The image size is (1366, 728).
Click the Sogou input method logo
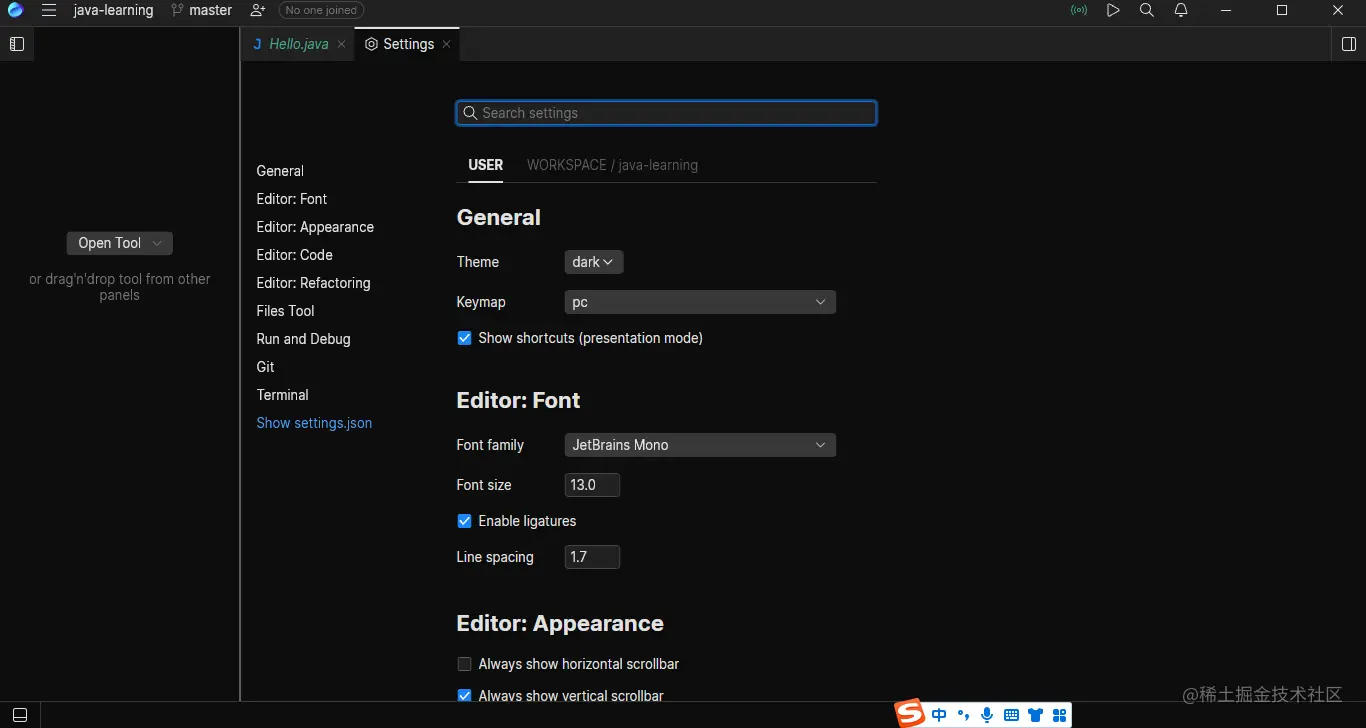tap(910, 714)
